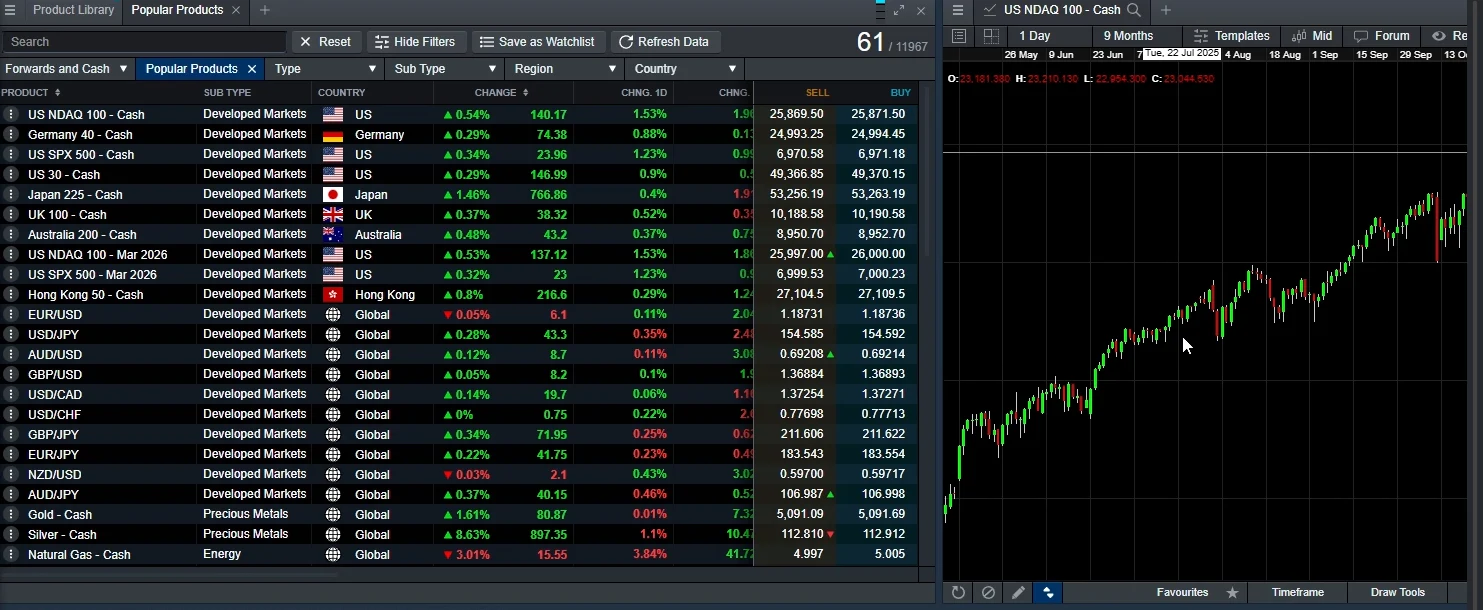Open the 9 Months range dropdown
Screen dimensions: 1483x610
[1136, 36]
